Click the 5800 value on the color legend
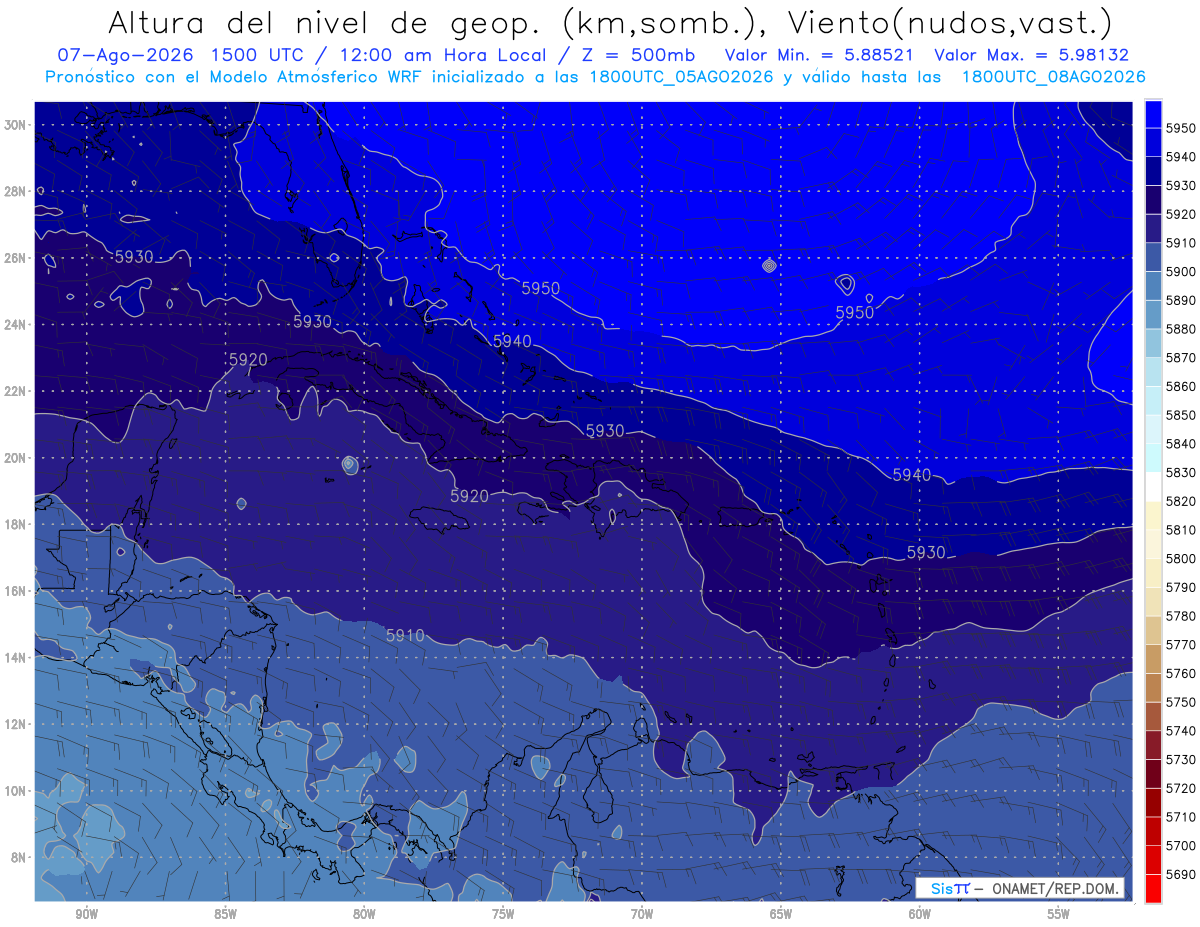1200x927 pixels. pyautogui.click(x=1180, y=558)
